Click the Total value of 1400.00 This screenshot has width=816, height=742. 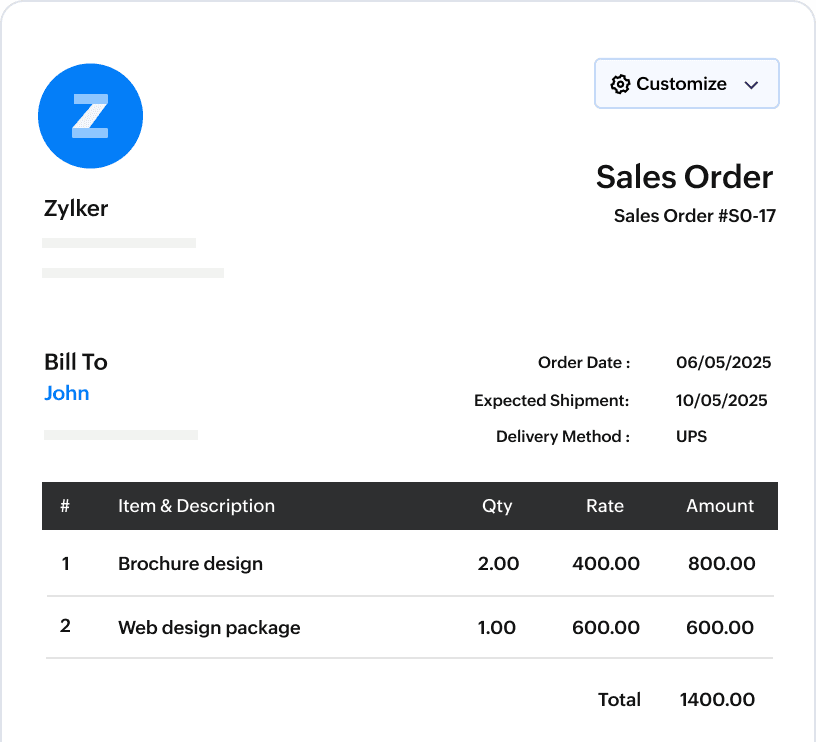click(x=717, y=700)
